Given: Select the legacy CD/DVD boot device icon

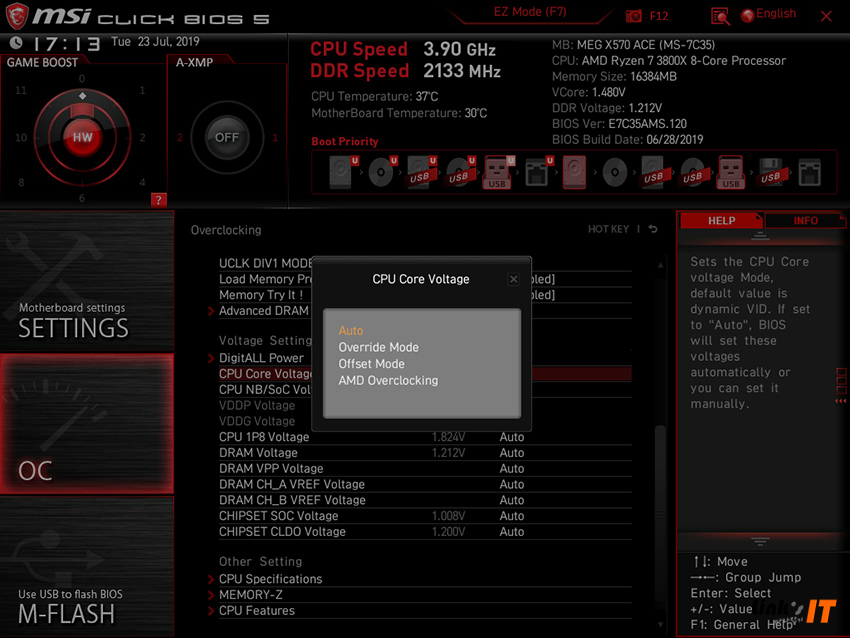Looking at the screenshot, I should tap(615, 172).
